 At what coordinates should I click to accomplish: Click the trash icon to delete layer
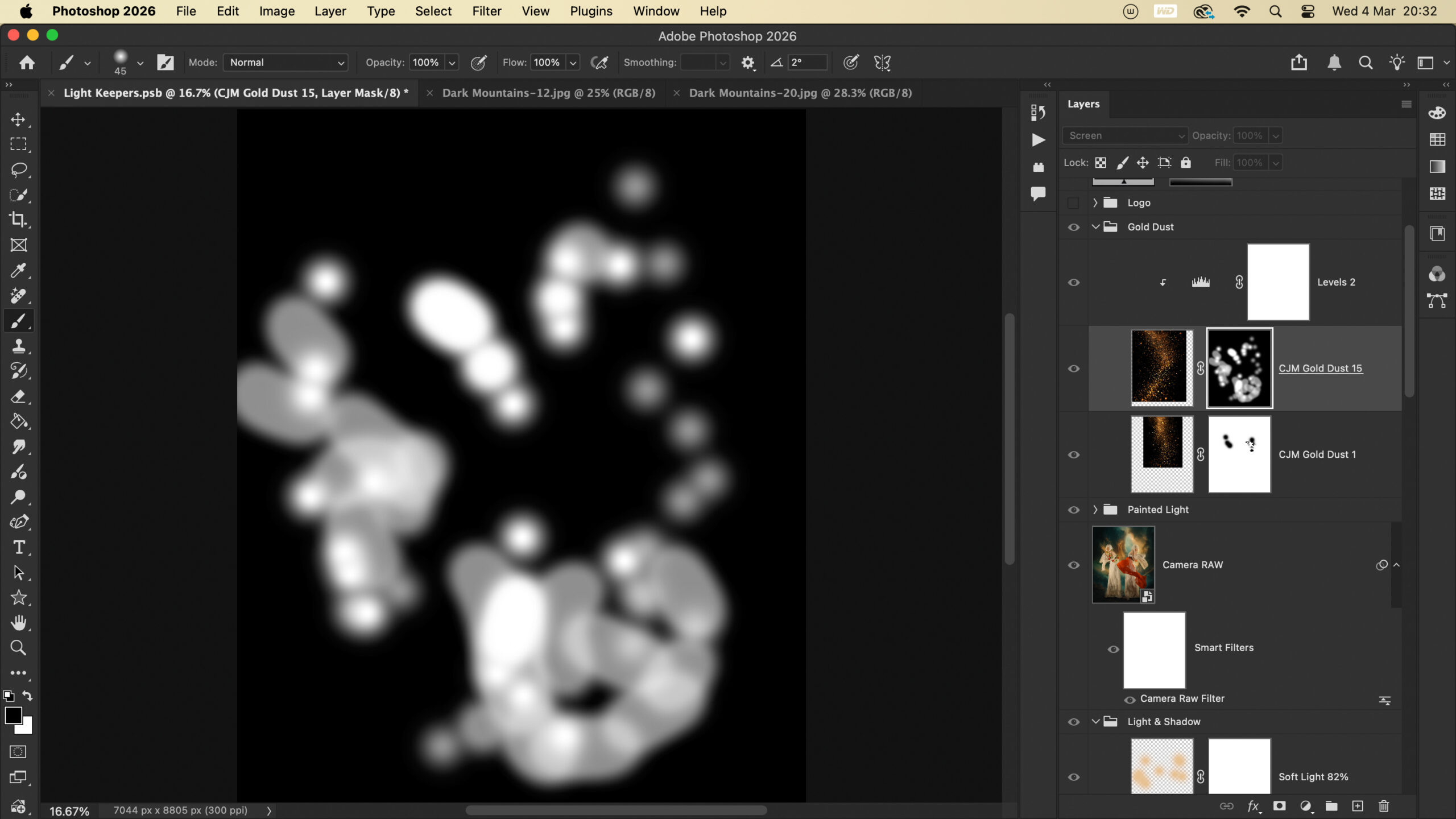click(x=1384, y=806)
